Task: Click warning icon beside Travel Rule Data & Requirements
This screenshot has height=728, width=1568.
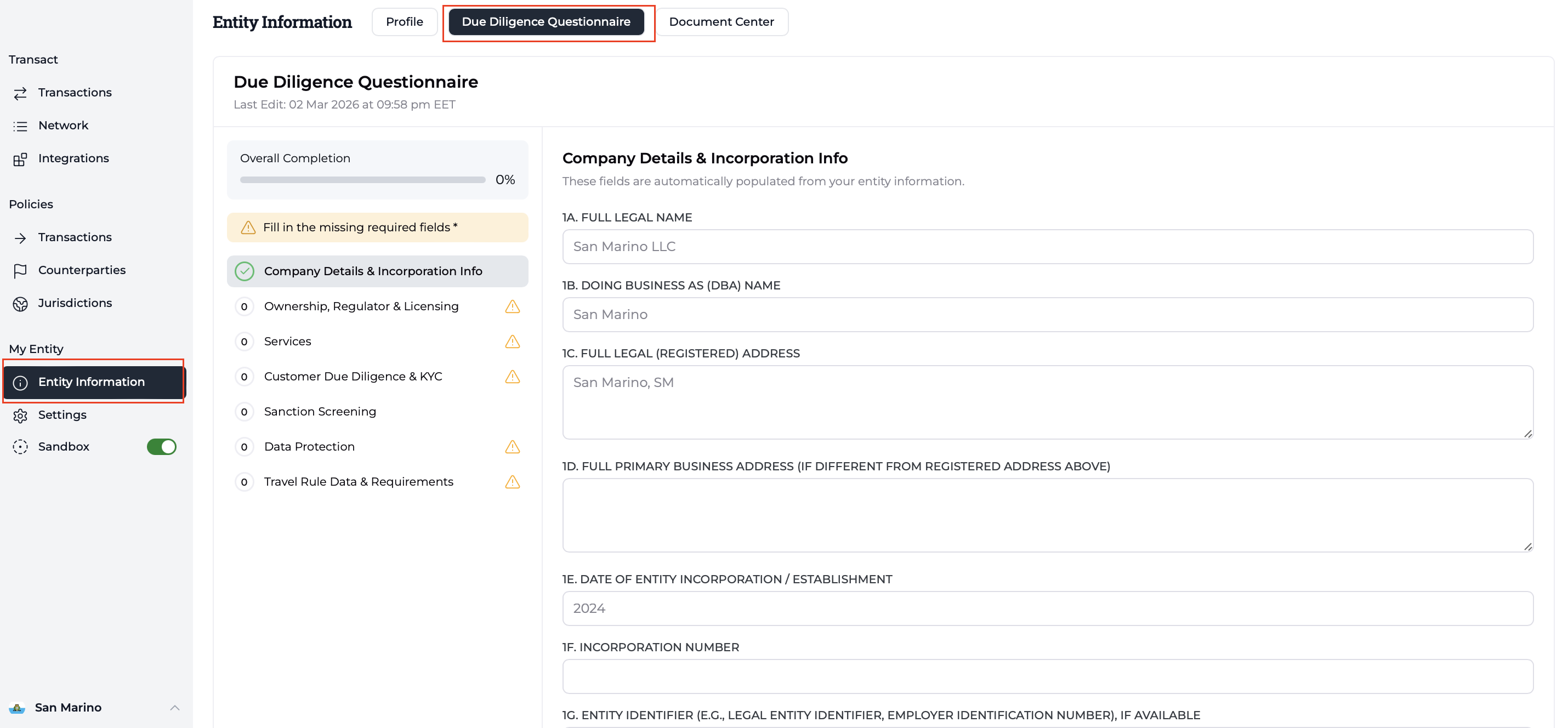Action: tap(513, 482)
